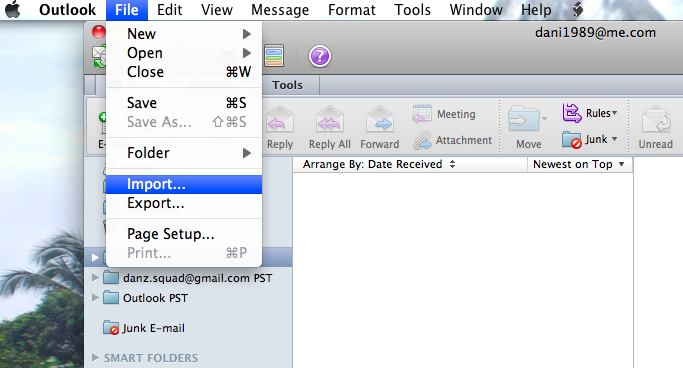Select Import... from the File menu

(184, 184)
